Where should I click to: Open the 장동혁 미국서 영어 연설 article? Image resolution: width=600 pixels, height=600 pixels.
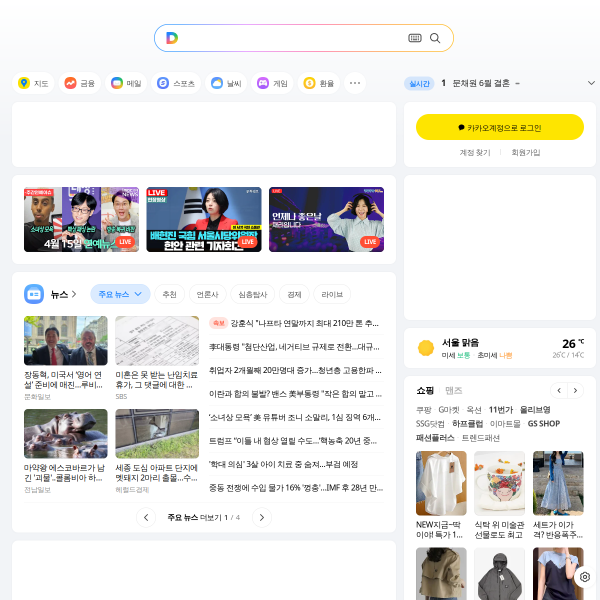(x=66, y=358)
